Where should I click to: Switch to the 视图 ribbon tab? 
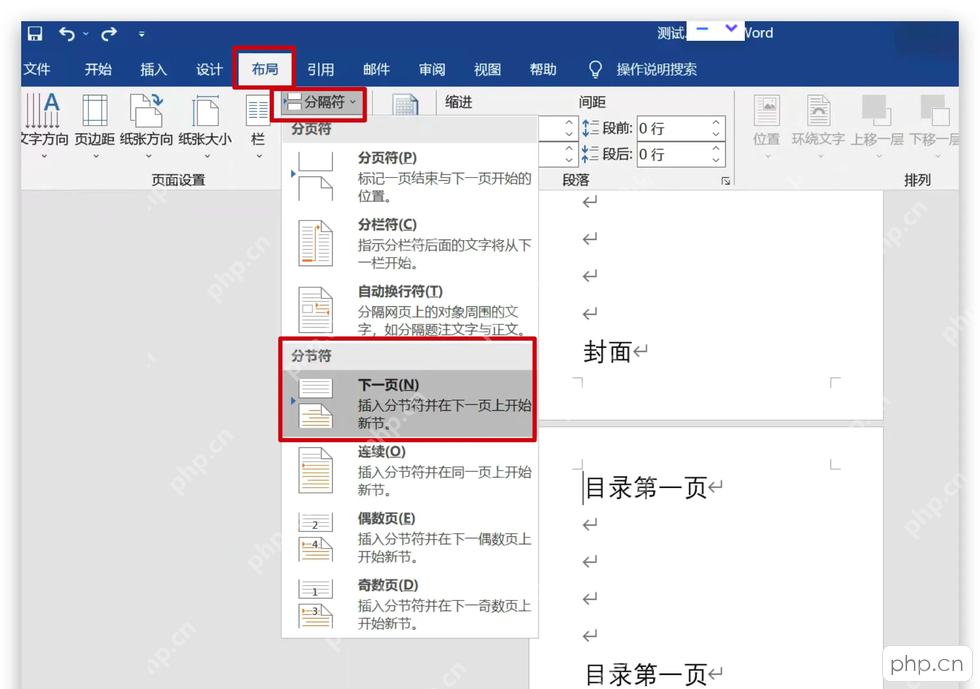click(488, 69)
